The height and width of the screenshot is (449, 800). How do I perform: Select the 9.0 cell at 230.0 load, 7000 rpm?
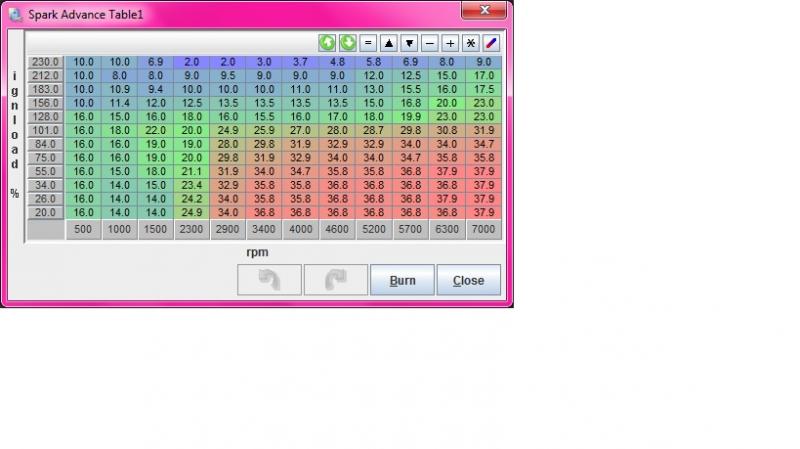484,62
